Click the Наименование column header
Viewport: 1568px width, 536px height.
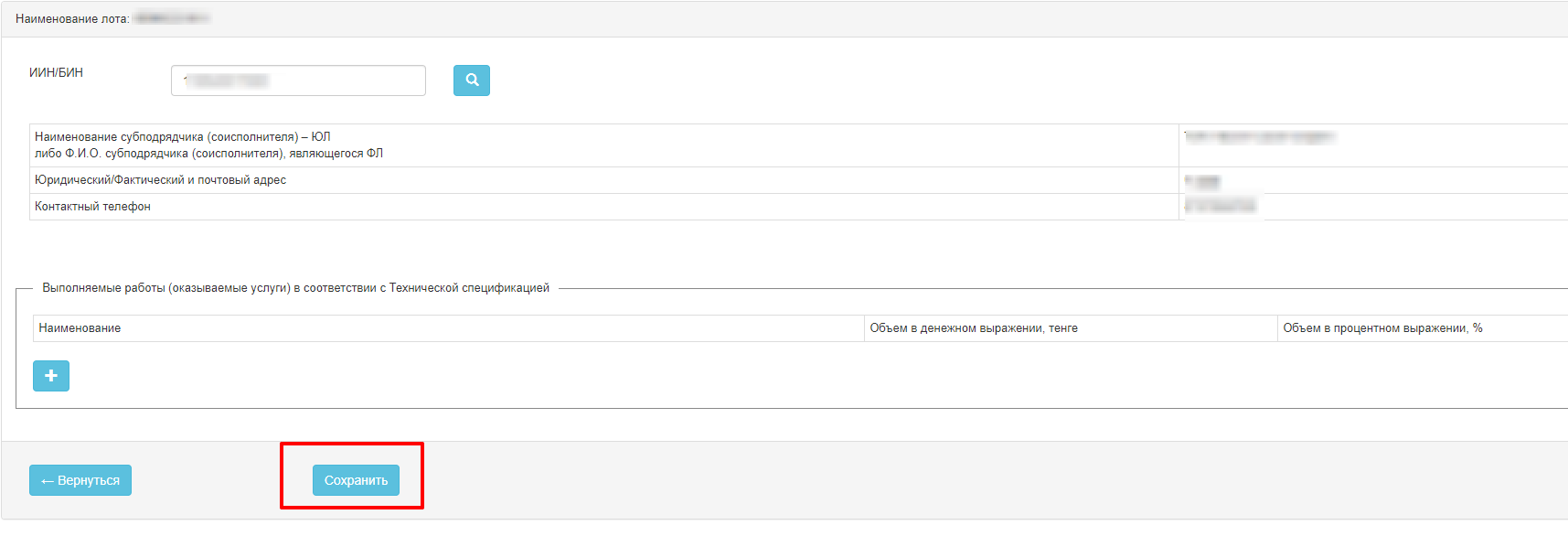click(80, 328)
